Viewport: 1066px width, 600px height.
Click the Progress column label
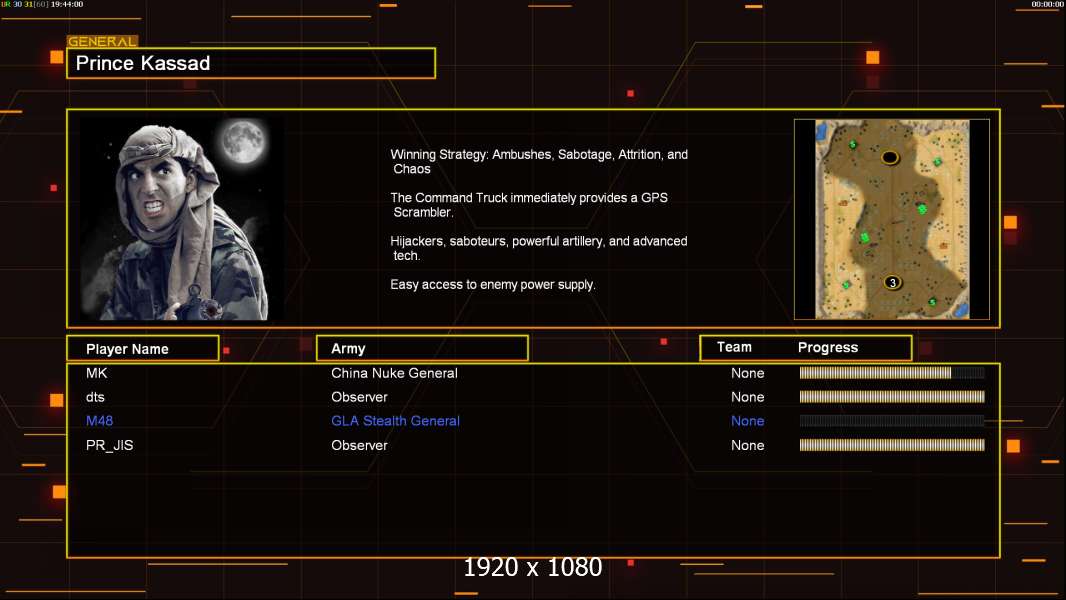(827, 347)
